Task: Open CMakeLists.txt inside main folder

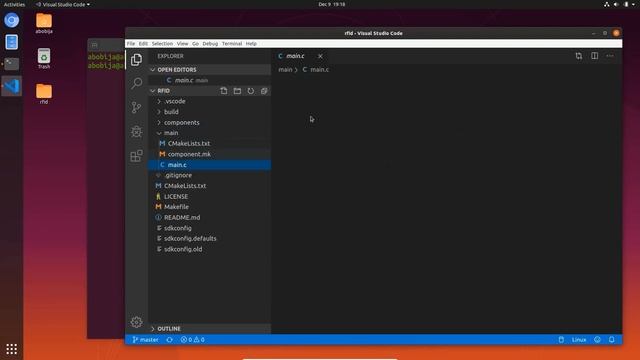Action: click(x=209, y=144)
